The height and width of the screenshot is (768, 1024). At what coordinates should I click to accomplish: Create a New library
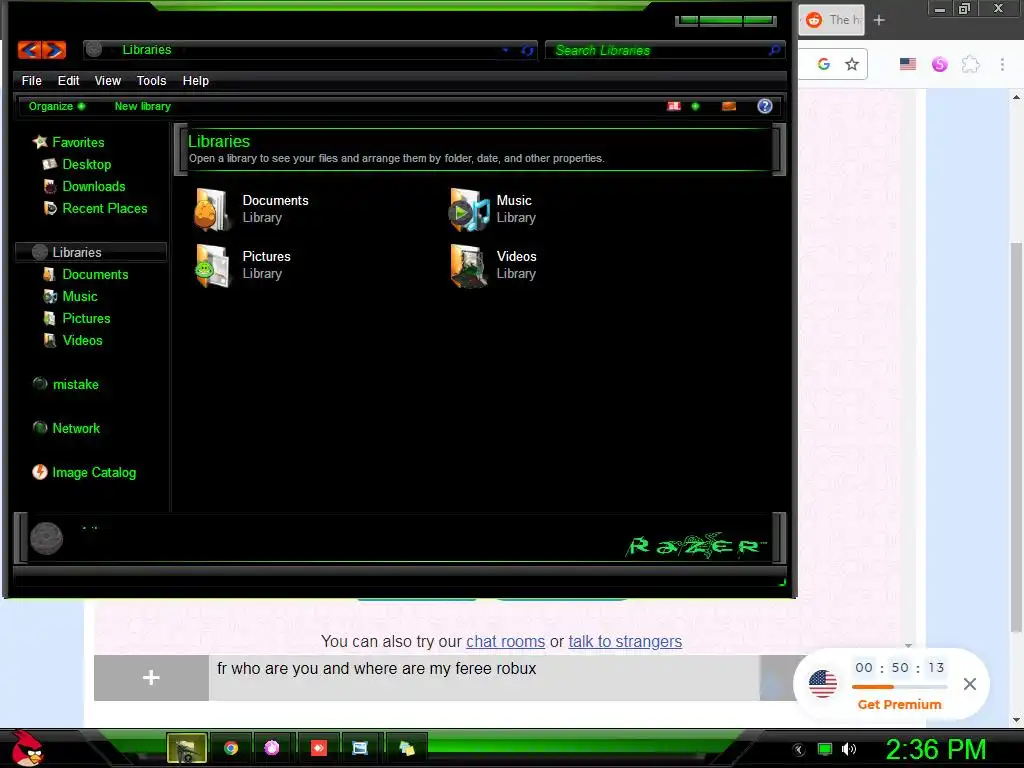coord(142,106)
